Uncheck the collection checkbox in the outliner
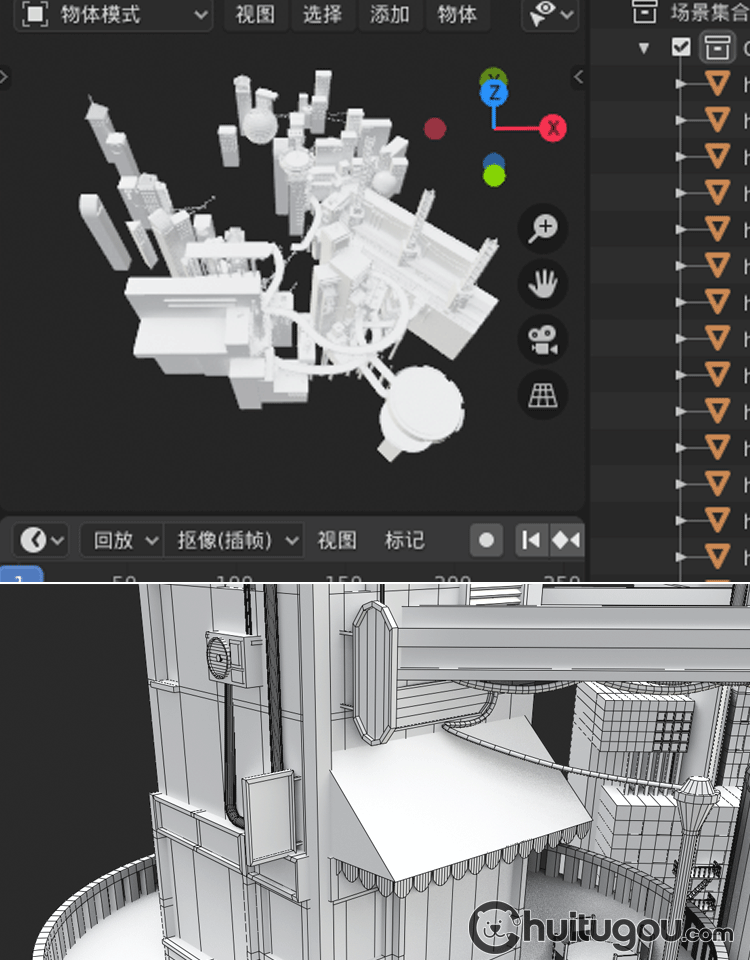Viewport: 750px width, 960px height. [681, 47]
